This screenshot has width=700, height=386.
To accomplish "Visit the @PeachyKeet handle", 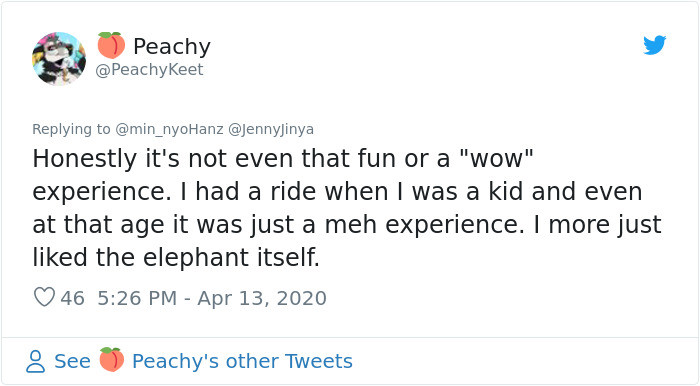I will (150, 70).
